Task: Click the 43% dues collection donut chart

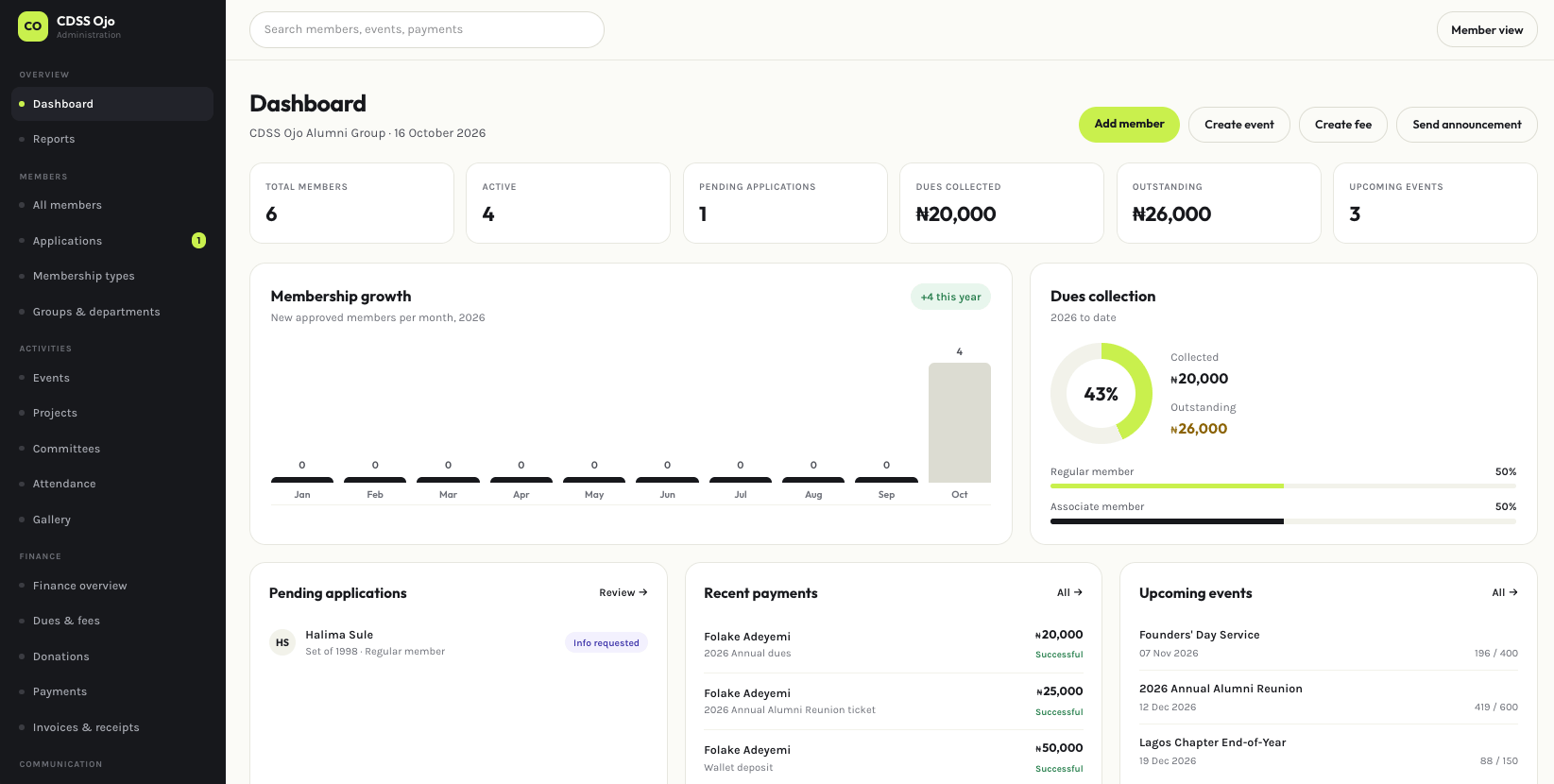Action: pos(1101,393)
